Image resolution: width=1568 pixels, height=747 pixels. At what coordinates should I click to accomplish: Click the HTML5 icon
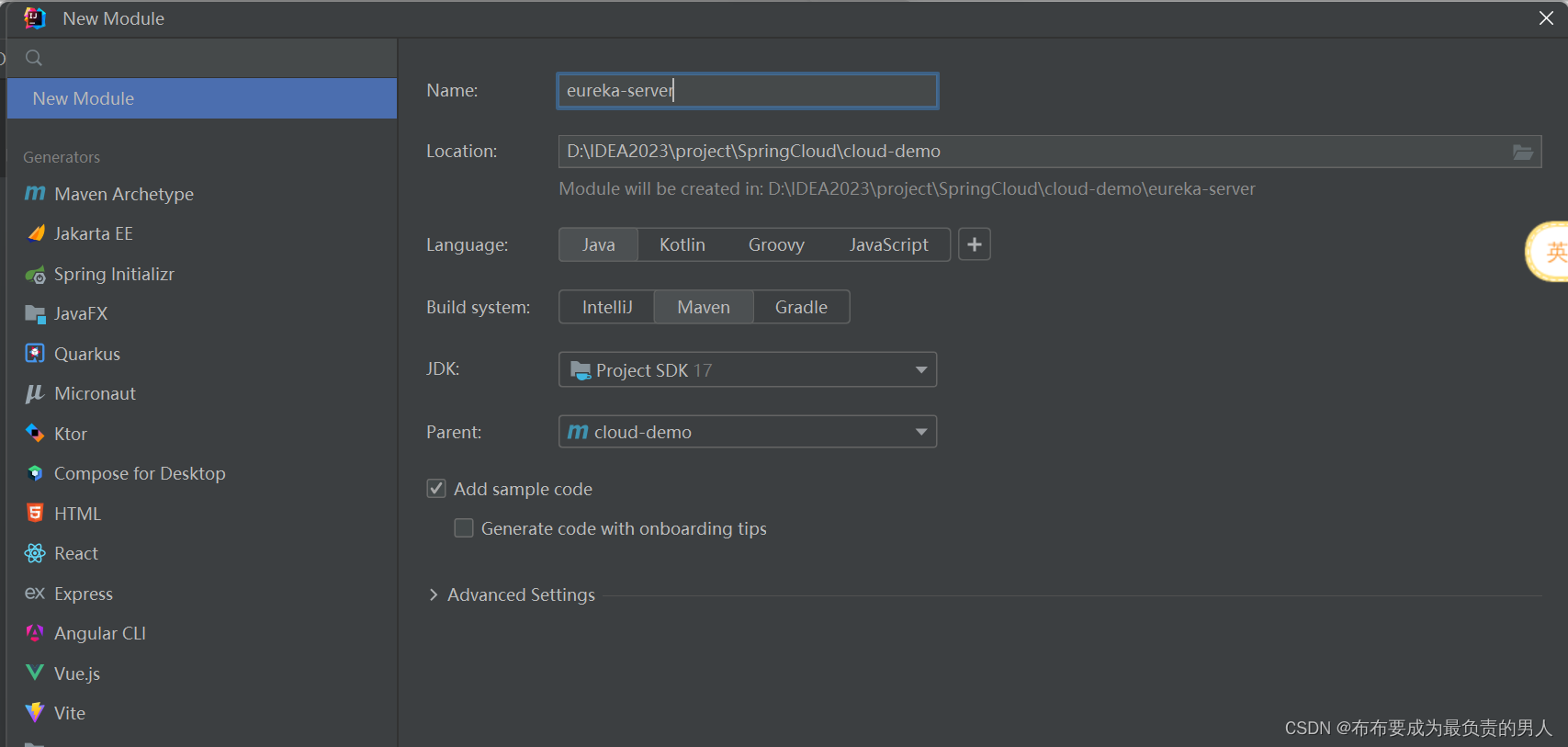pyautogui.click(x=35, y=514)
